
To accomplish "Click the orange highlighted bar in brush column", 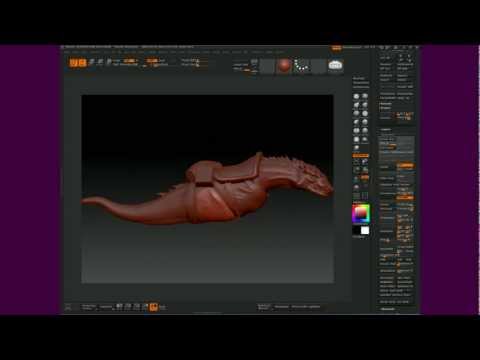I will click(x=361, y=156).
